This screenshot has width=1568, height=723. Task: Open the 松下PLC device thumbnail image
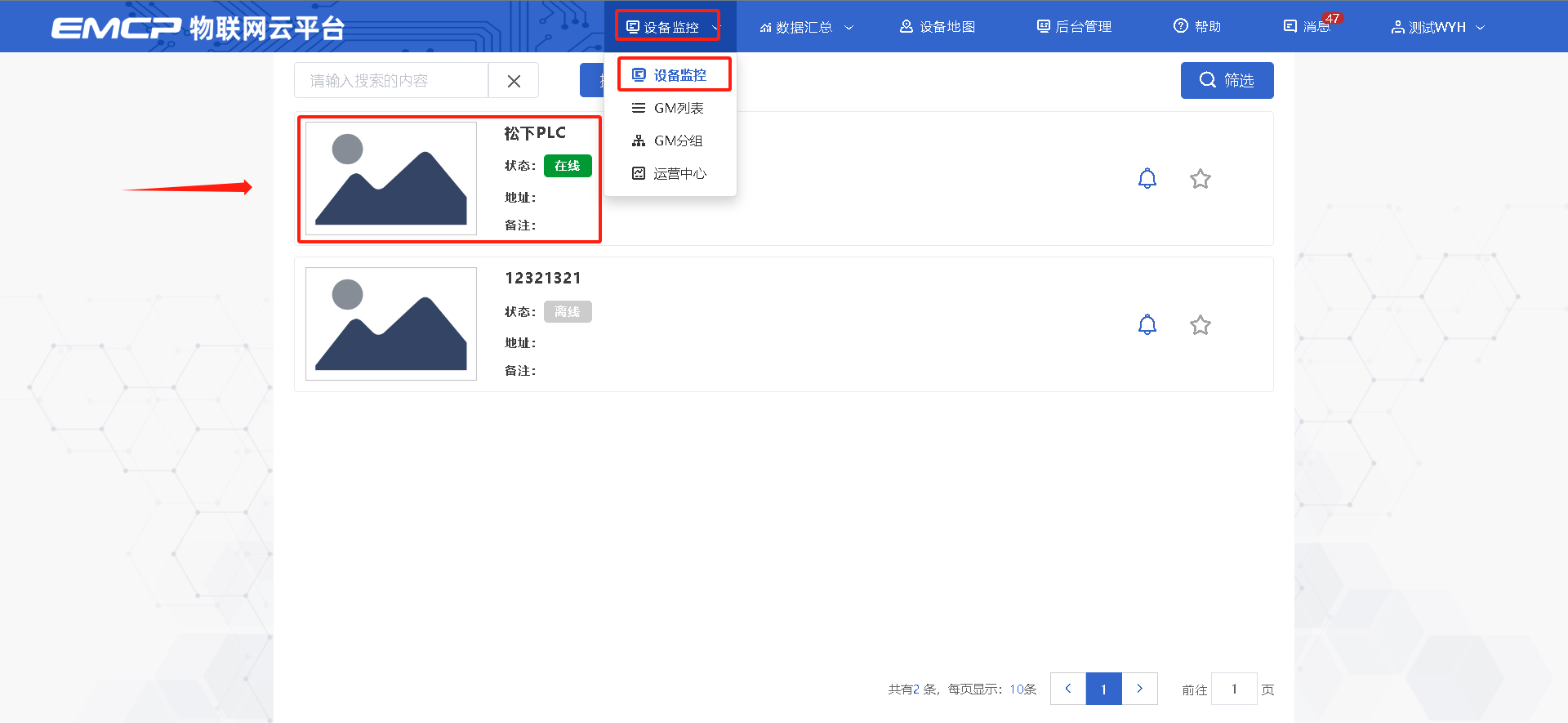point(390,178)
